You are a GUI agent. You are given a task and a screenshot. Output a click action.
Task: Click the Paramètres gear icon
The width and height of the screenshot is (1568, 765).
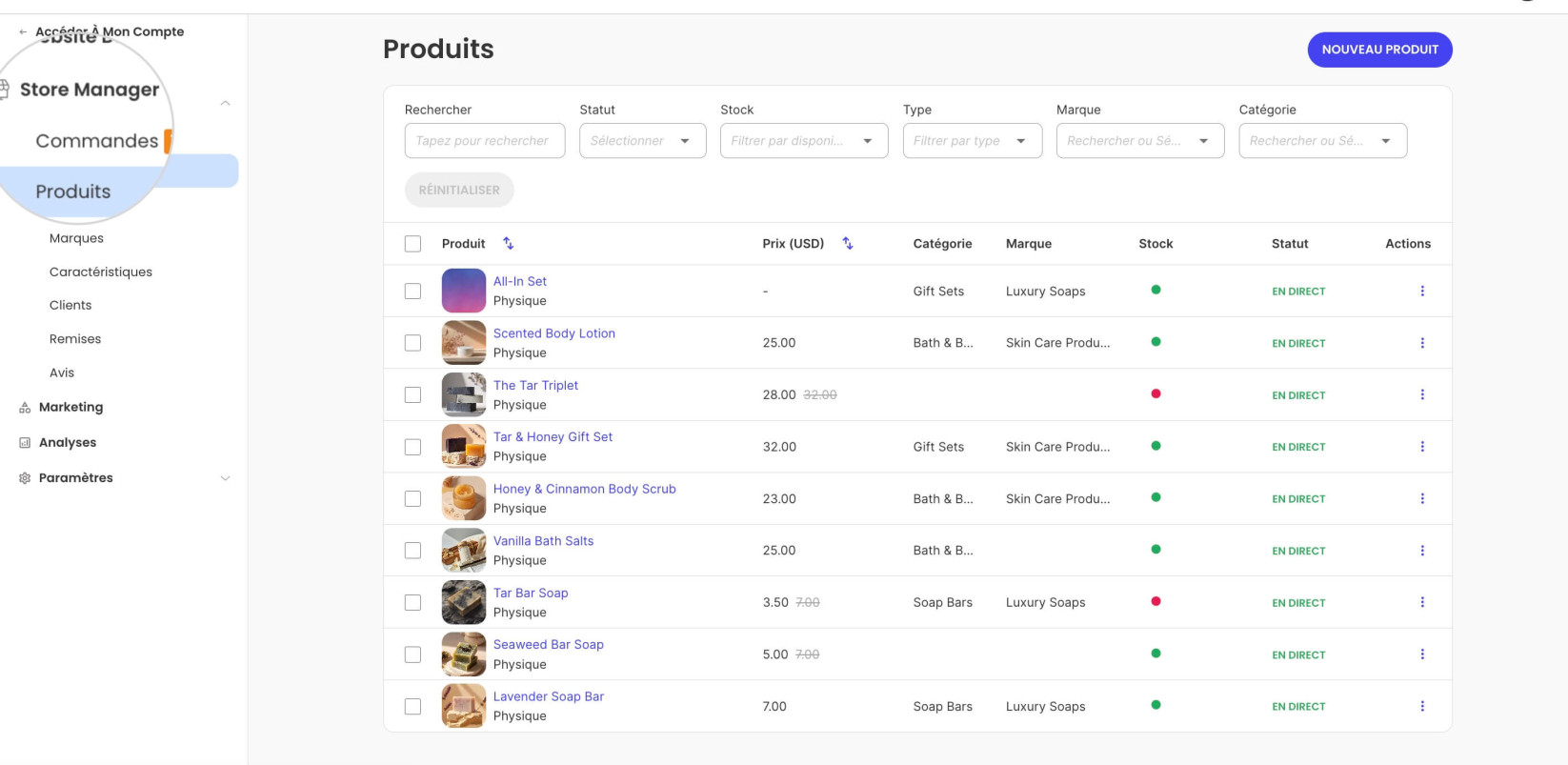click(25, 478)
